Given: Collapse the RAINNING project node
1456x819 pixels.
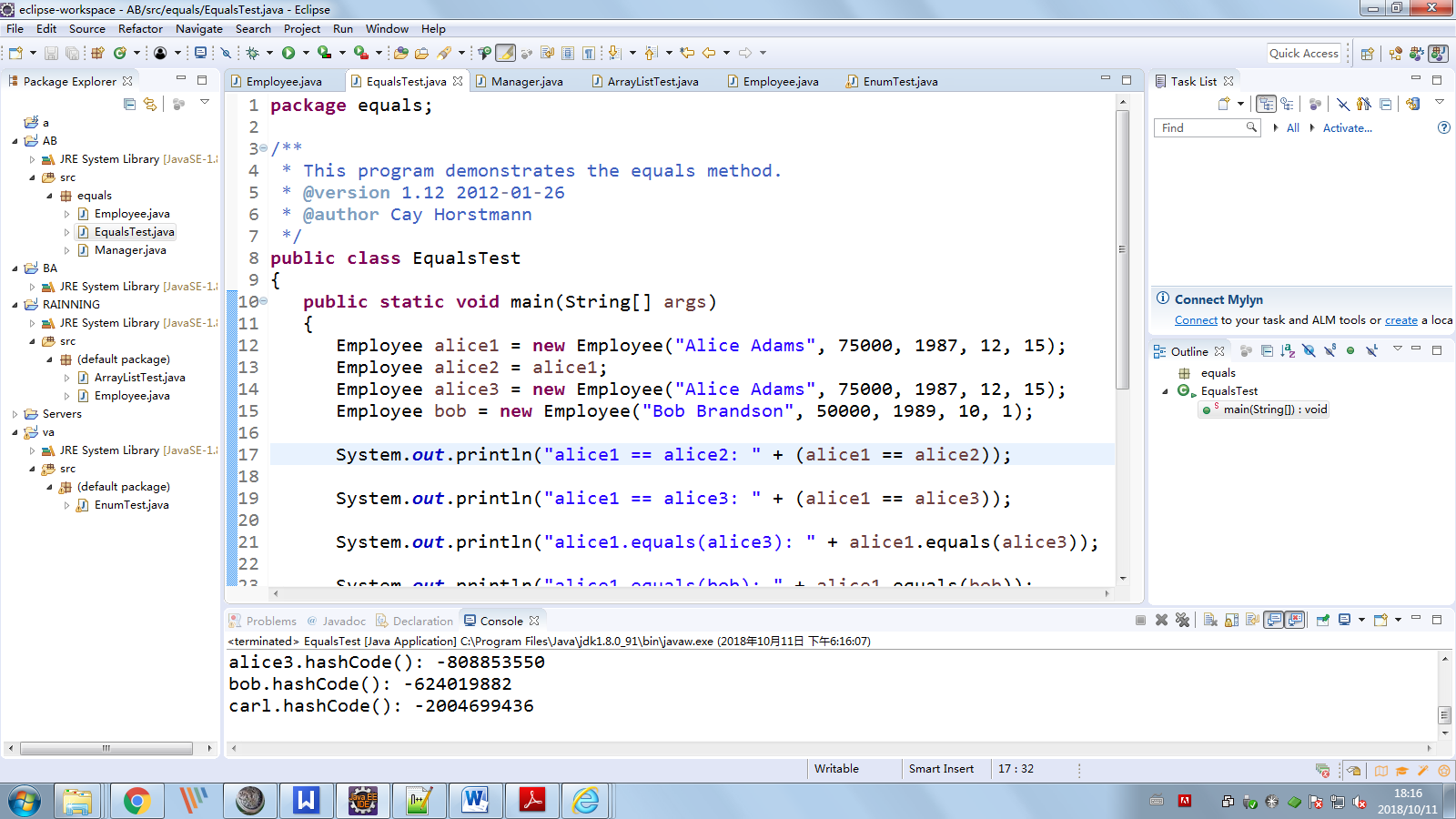Looking at the screenshot, I should point(15,305).
